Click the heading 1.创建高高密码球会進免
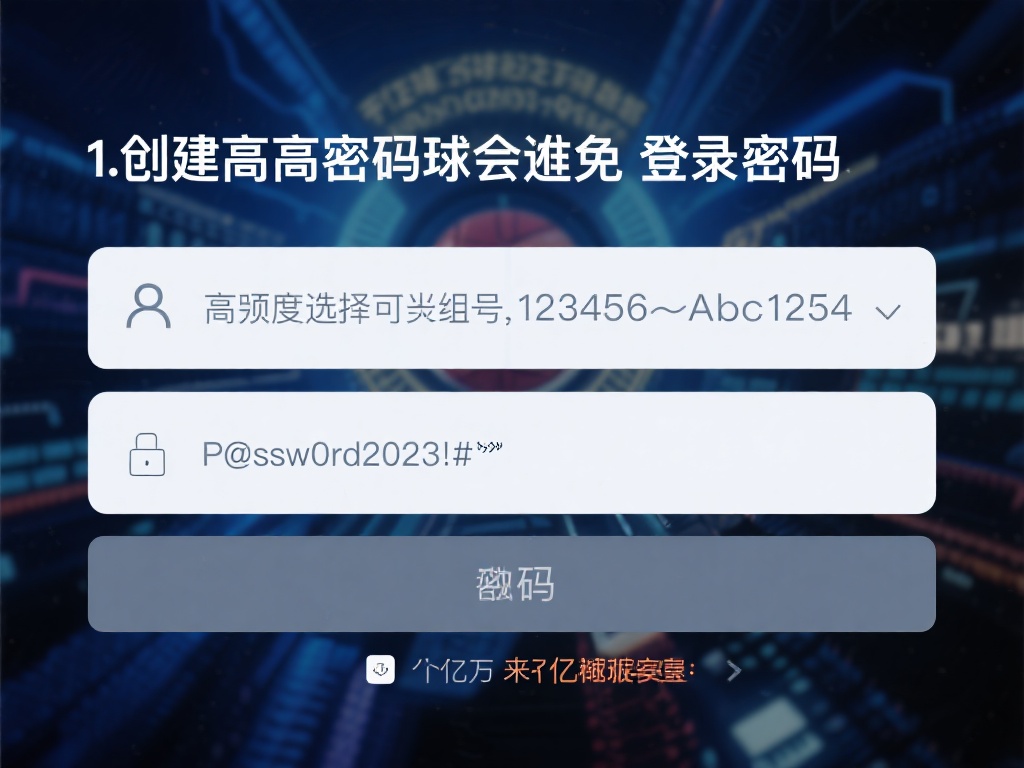Image resolution: width=1024 pixels, height=768 pixels. click(355, 159)
